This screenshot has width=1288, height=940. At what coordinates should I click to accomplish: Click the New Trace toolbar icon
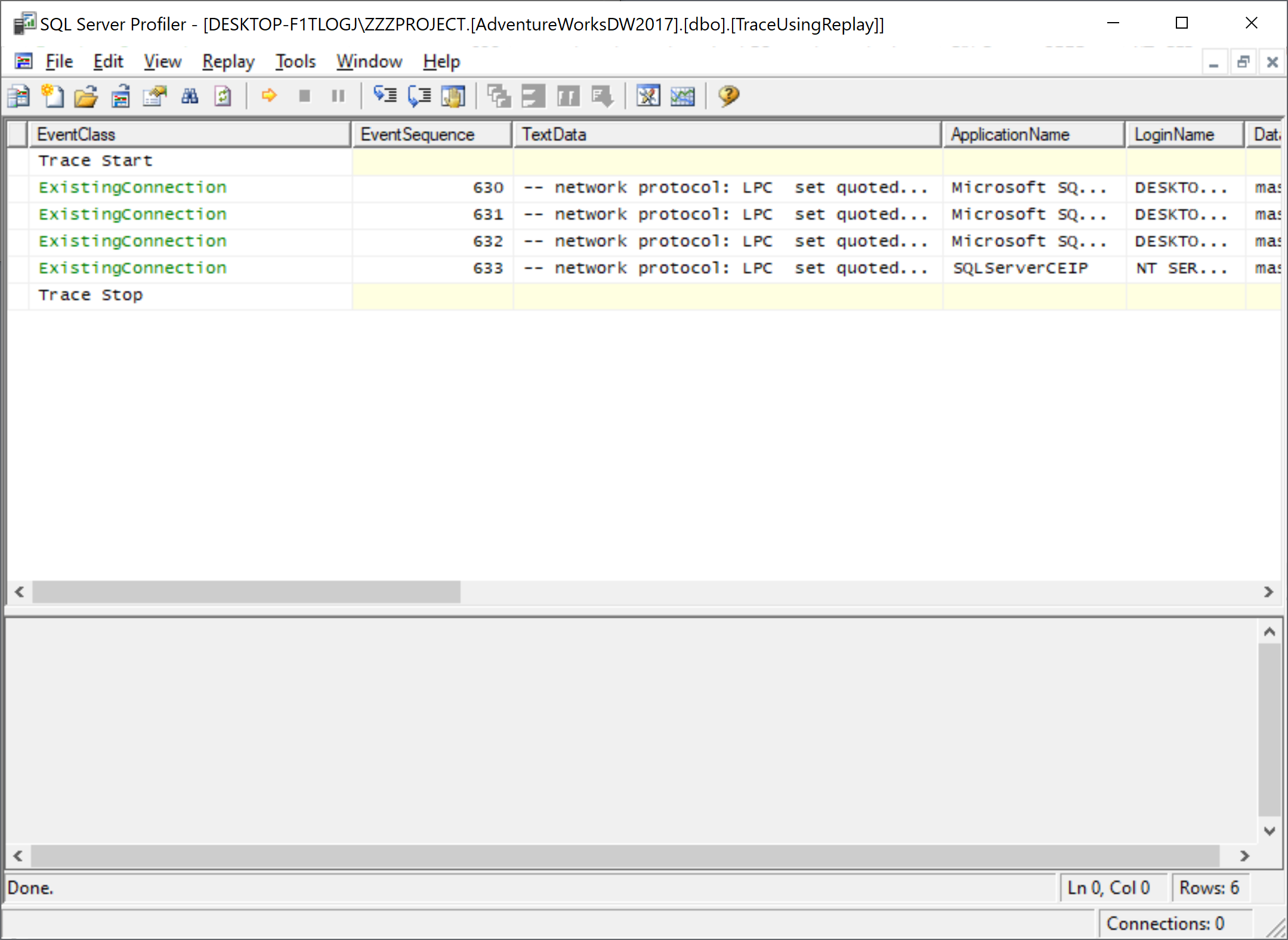click(18, 96)
